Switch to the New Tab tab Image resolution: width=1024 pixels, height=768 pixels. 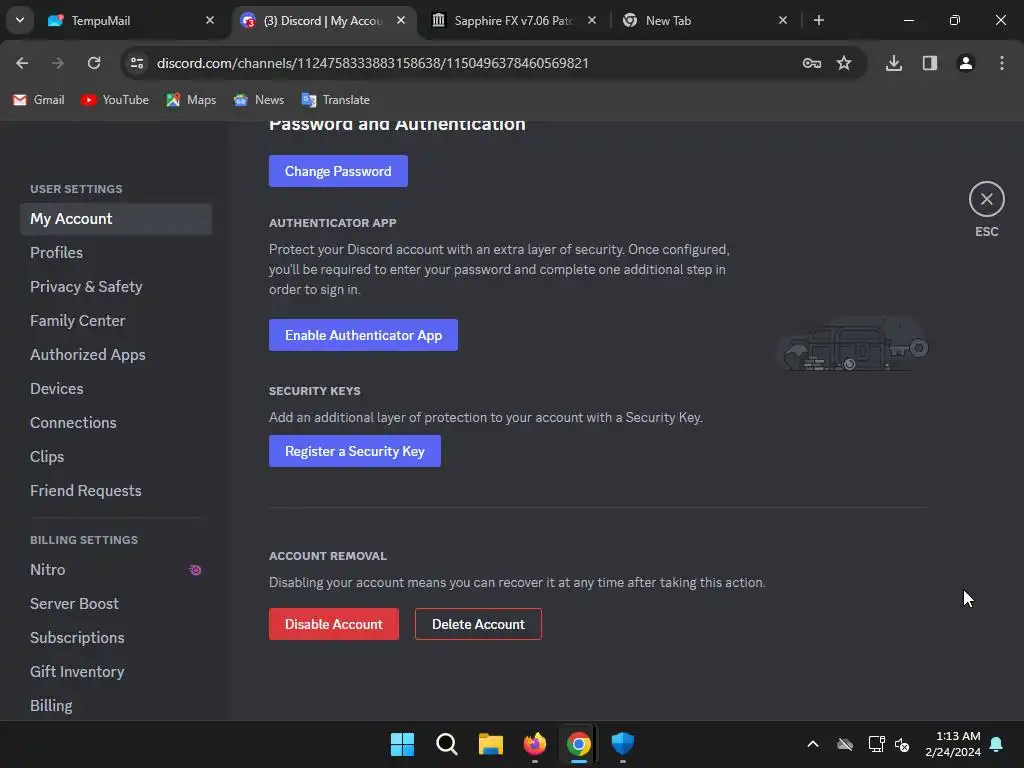[x=705, y=20]
